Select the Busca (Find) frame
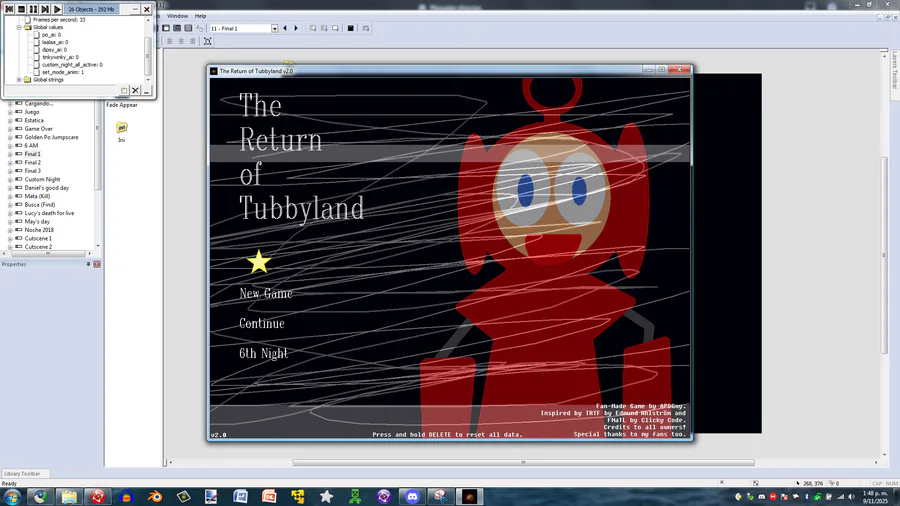Viewport: 900px width, 506px height. click(x=40, y=205)
